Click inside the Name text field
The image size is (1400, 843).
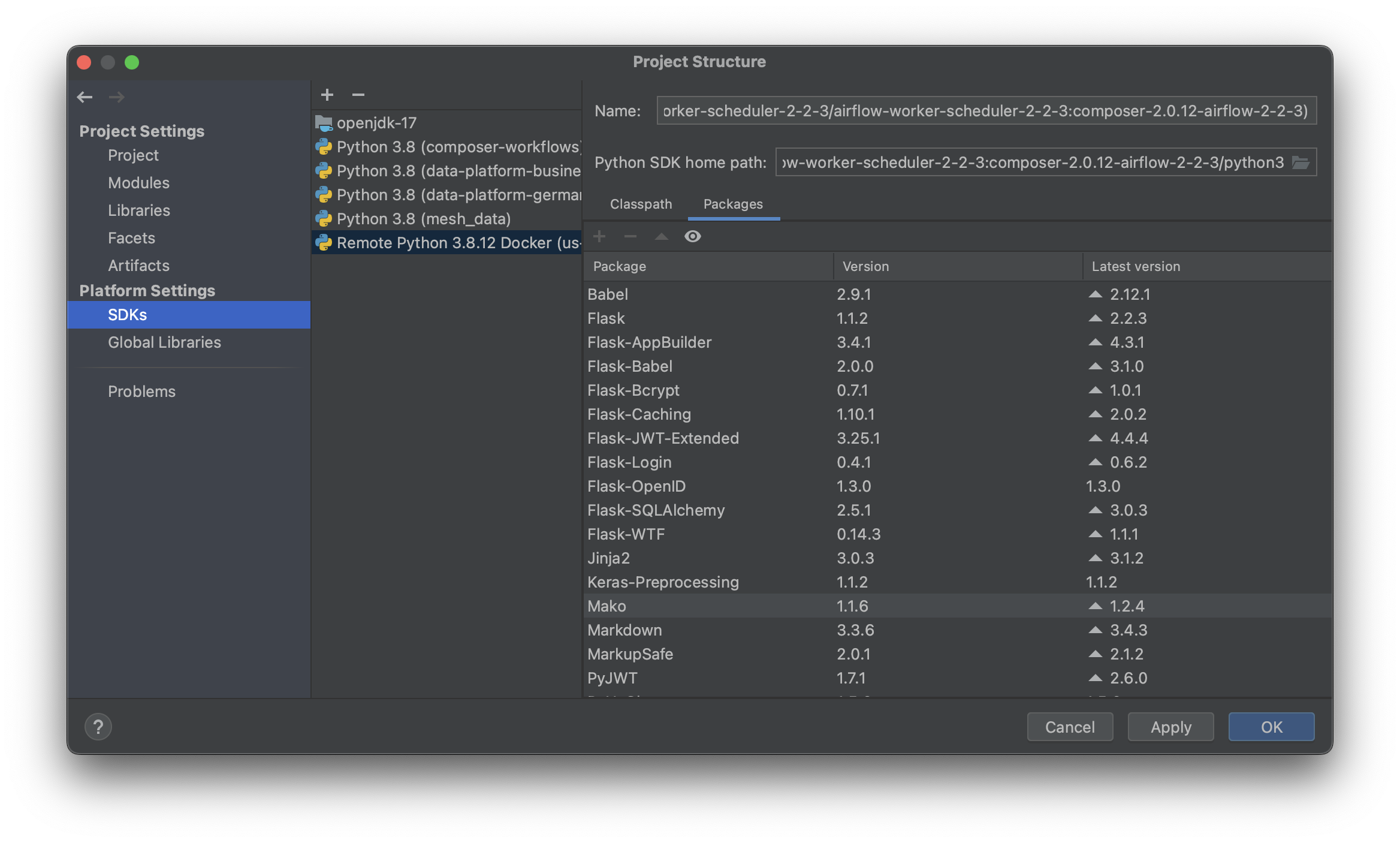[985, 111]
